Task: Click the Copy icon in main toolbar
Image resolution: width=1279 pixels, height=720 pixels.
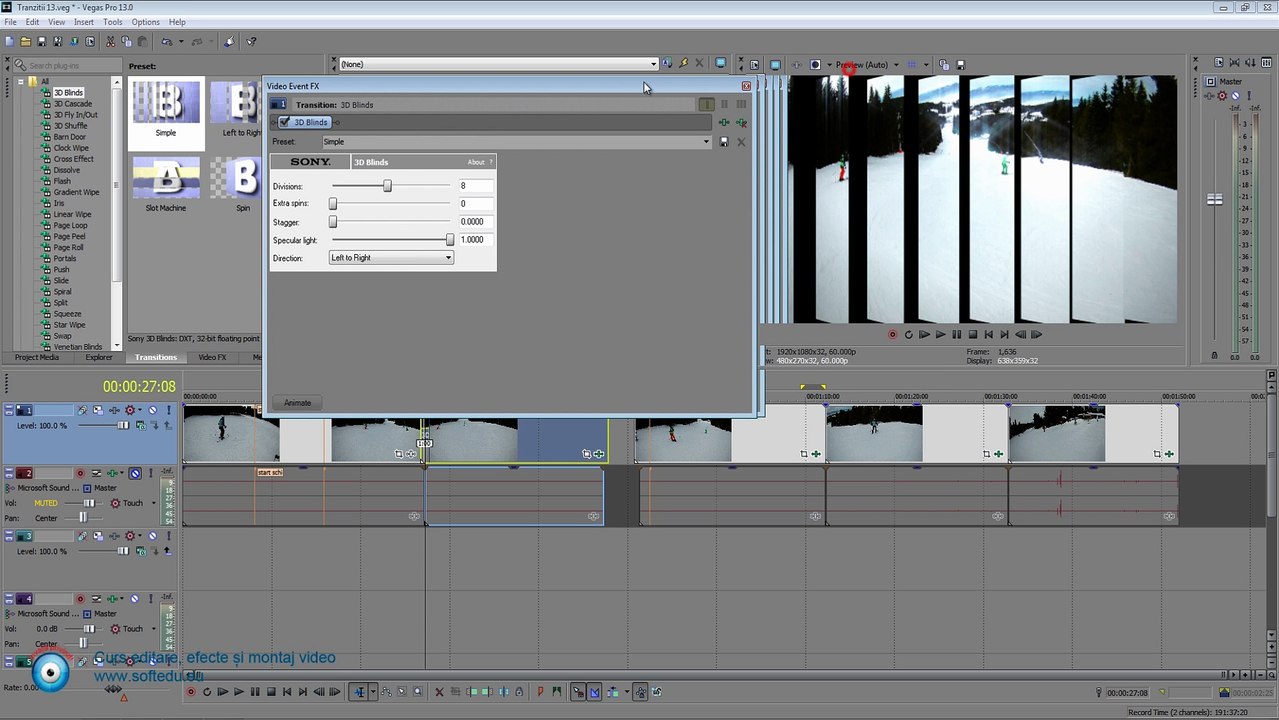Action: tap(126, 41)
